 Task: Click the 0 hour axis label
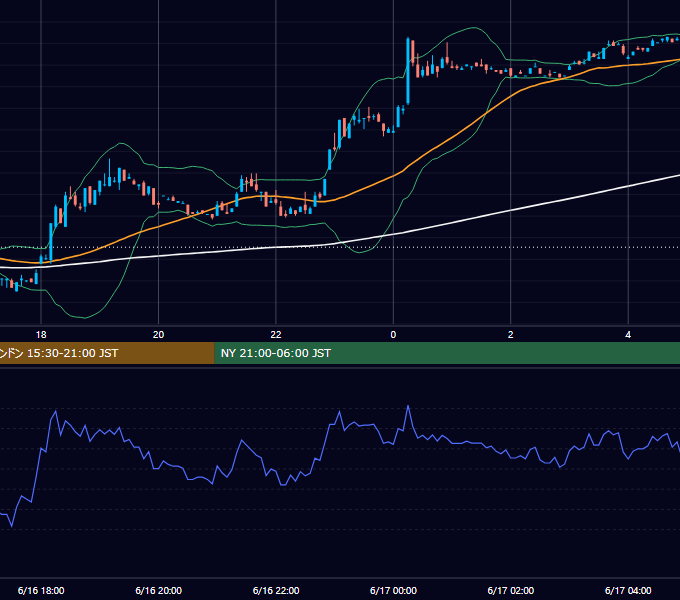(x=393, y=335)
